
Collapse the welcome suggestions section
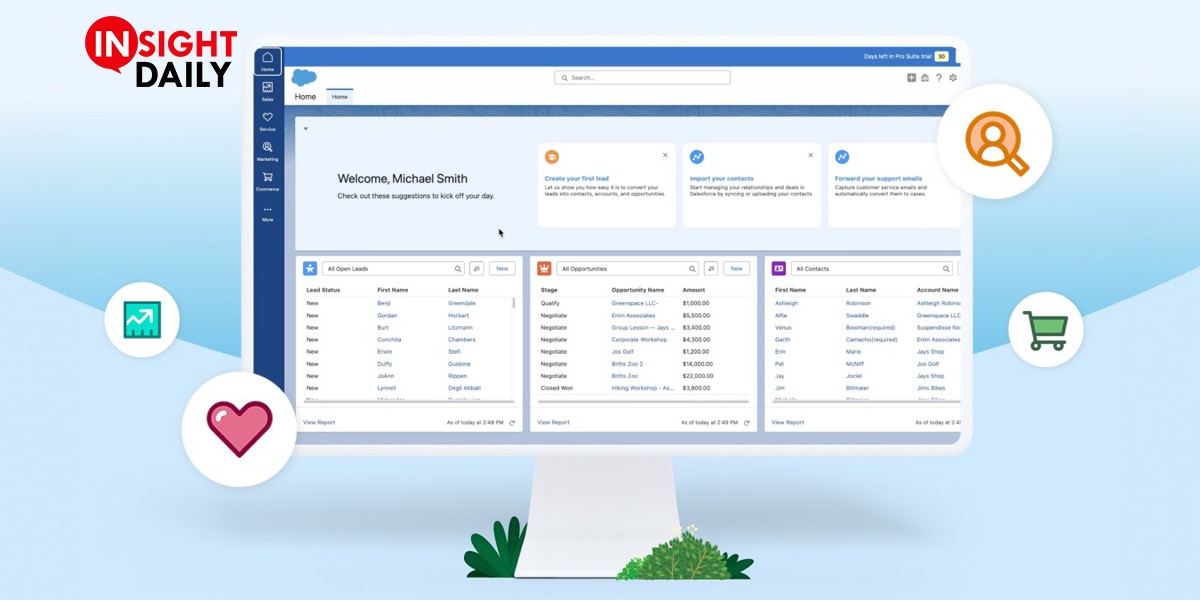click(306, 129)
